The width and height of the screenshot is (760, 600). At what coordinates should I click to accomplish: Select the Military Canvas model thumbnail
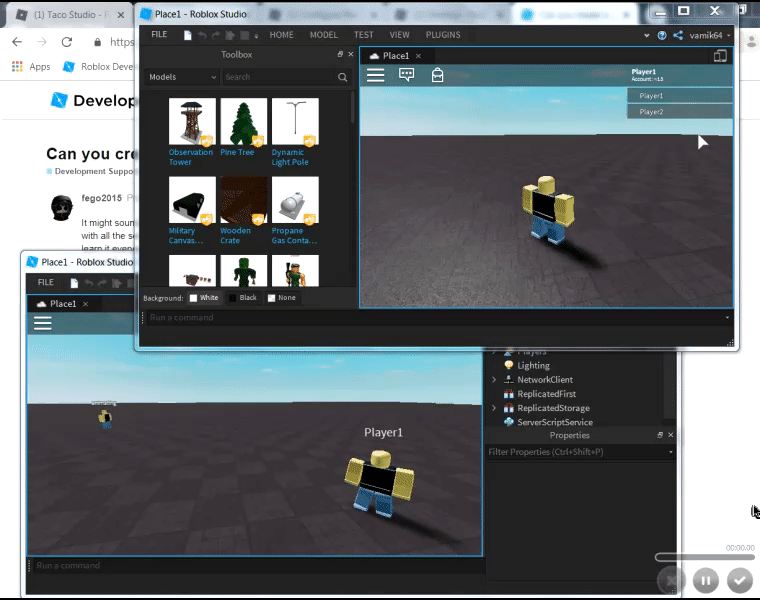(192, 200)
